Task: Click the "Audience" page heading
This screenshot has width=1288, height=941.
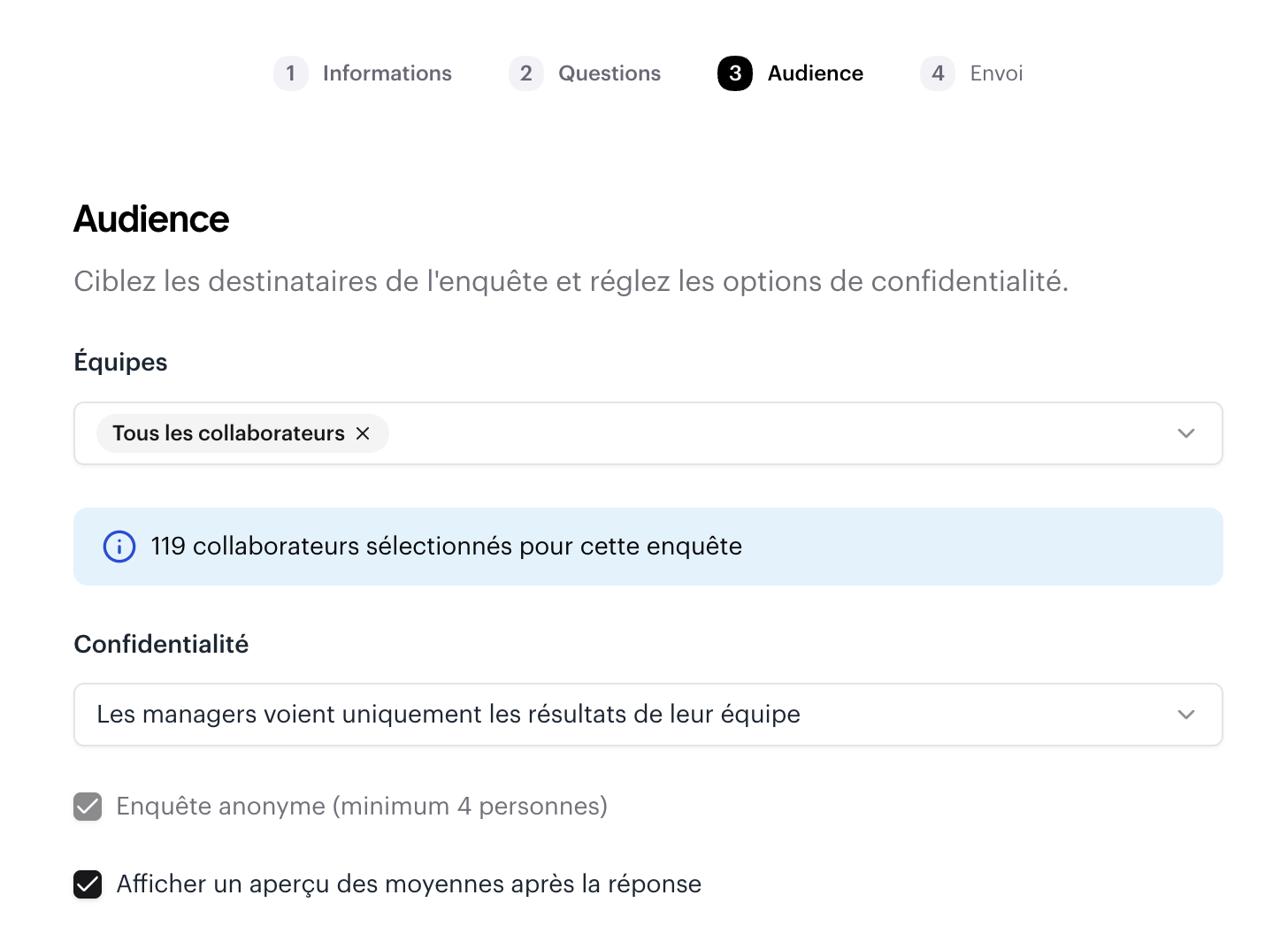Action: [151, 219]
